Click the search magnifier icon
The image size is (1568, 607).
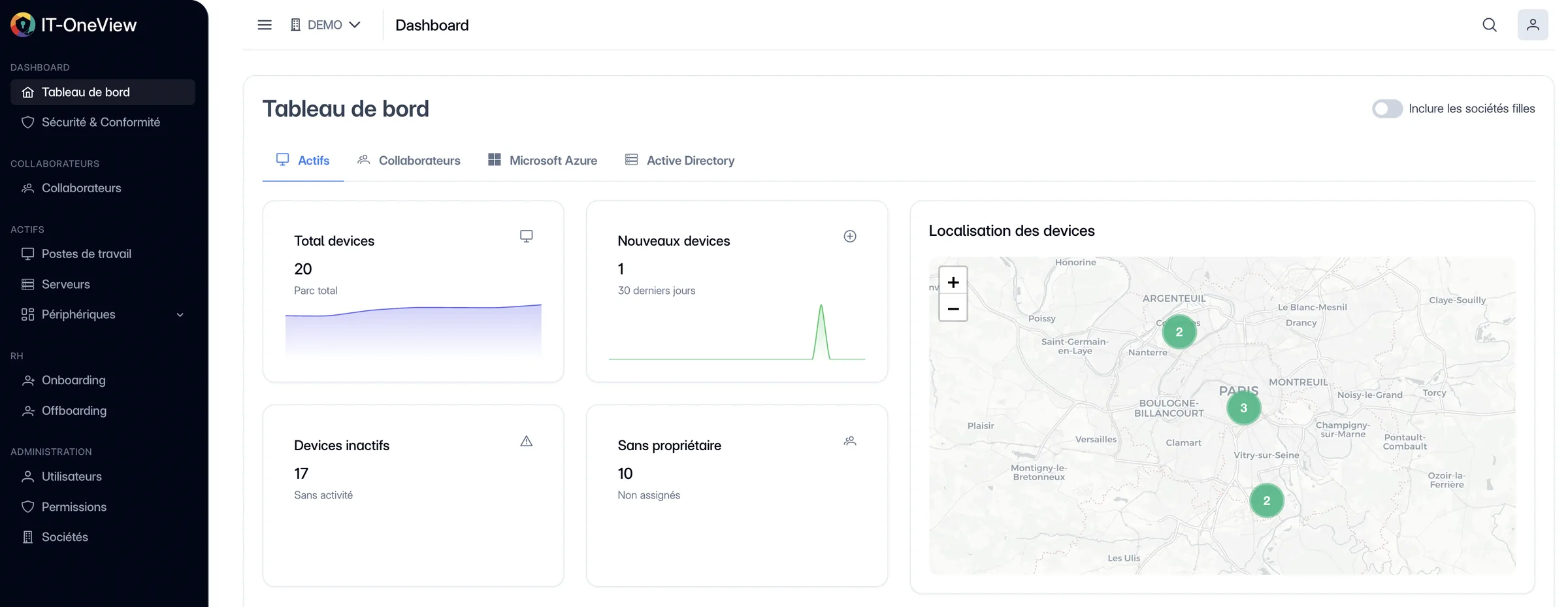tap(1490, 25)
